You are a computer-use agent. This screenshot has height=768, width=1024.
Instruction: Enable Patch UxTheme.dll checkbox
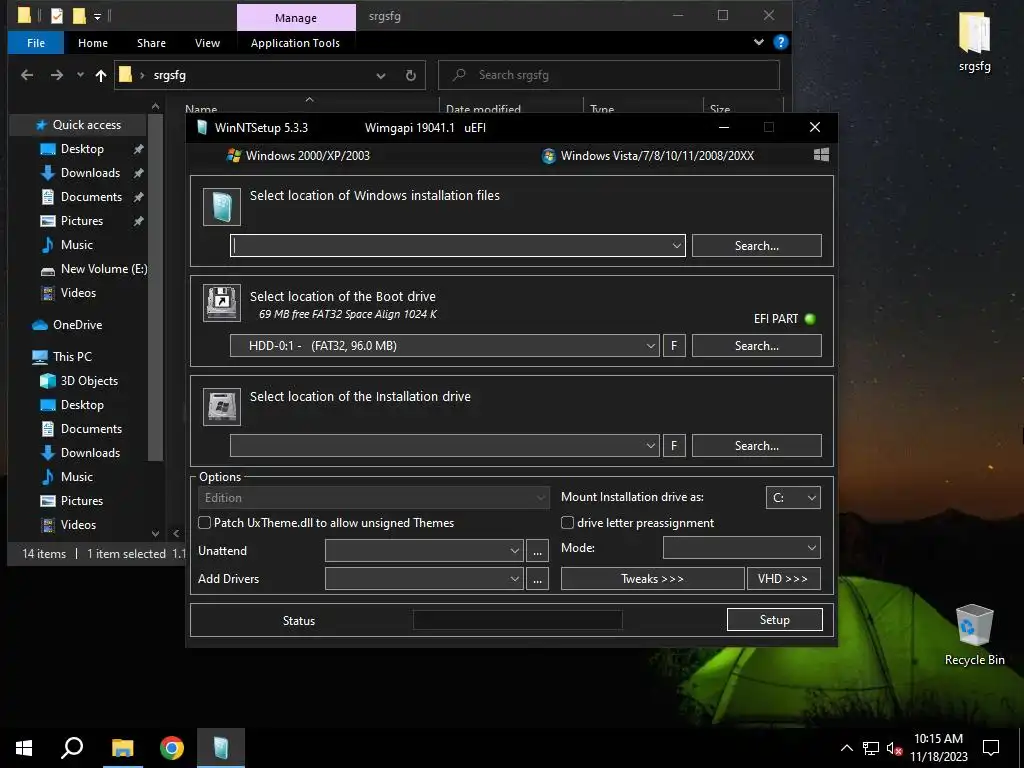point(204,522)
